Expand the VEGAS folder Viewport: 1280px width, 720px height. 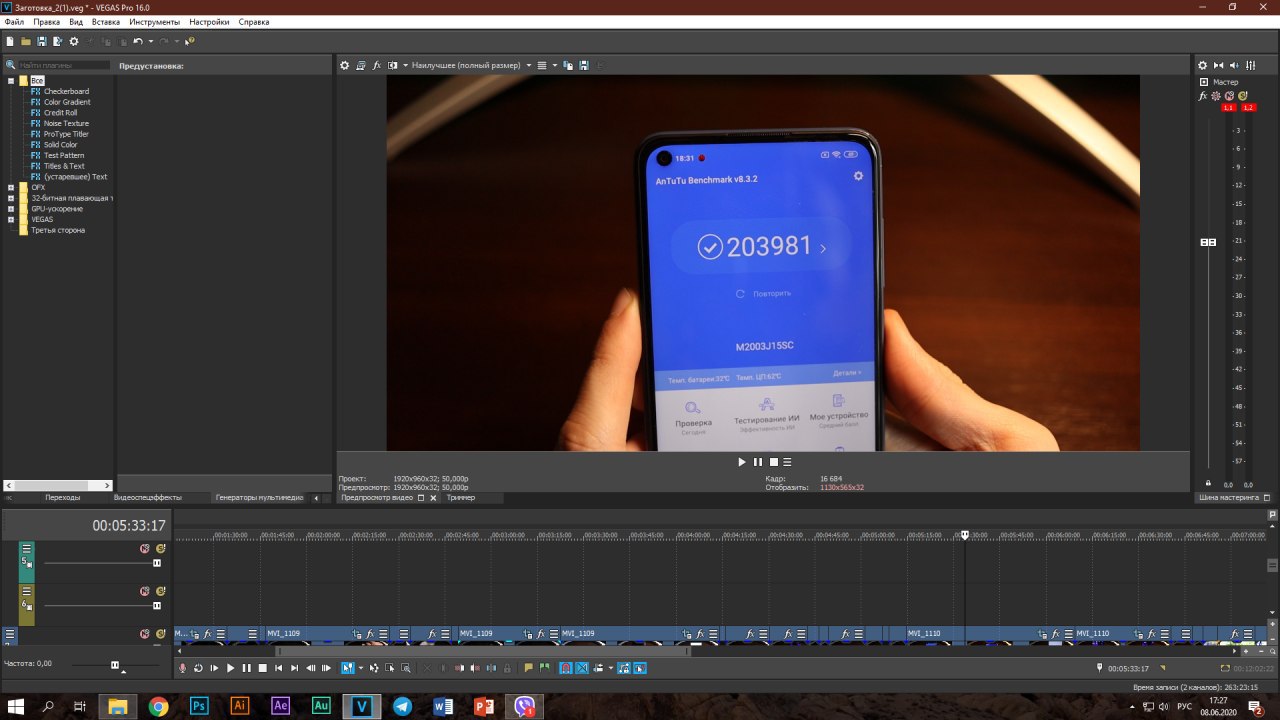coord(11,219)
